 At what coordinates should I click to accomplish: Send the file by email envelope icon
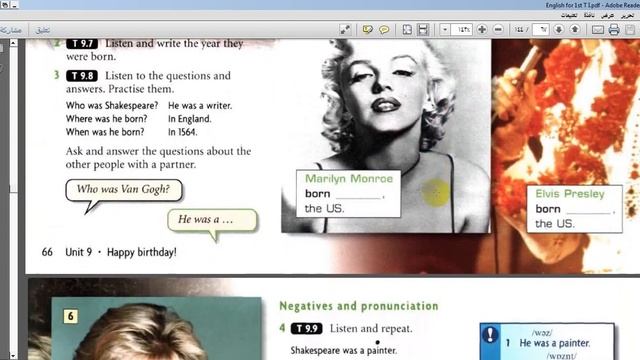598,30
